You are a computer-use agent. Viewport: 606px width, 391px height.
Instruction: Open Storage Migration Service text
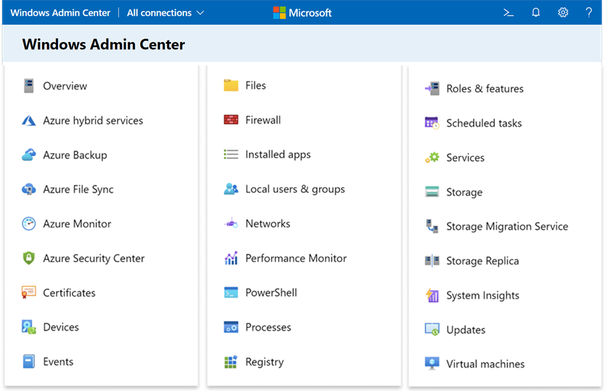507,226
